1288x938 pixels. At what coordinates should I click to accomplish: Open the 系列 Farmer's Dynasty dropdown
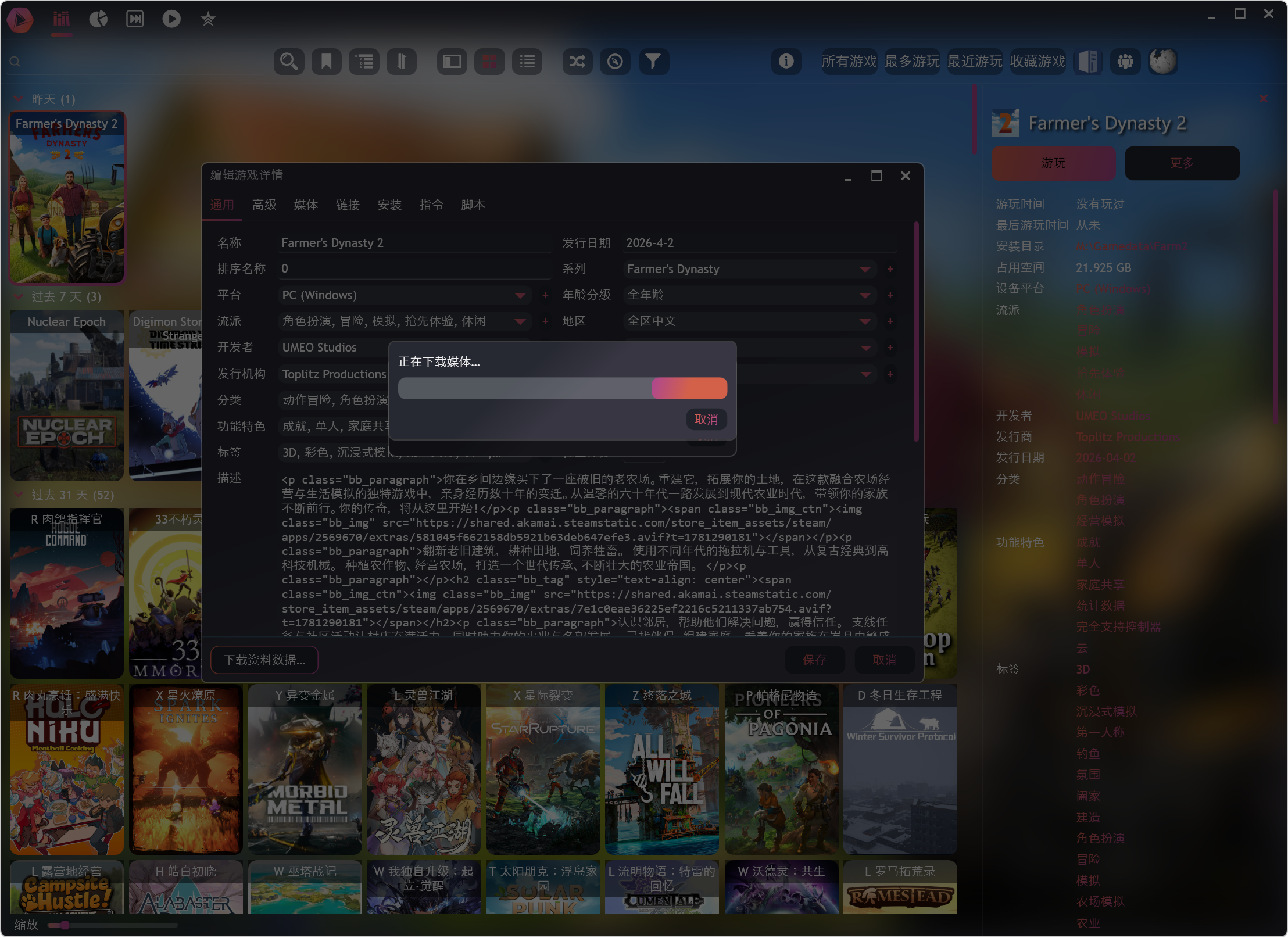coord(749,269)
